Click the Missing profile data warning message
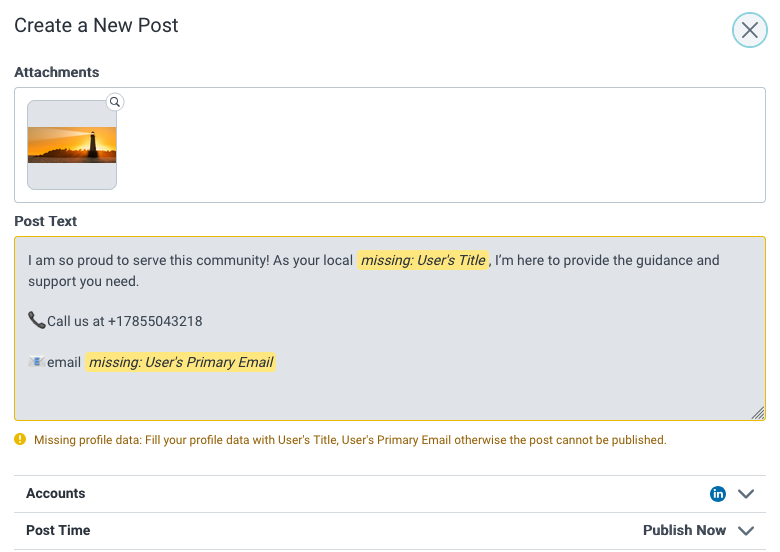The width and height of the screenshot is (780, 552). pyautogui.click(x=350, y=440)
